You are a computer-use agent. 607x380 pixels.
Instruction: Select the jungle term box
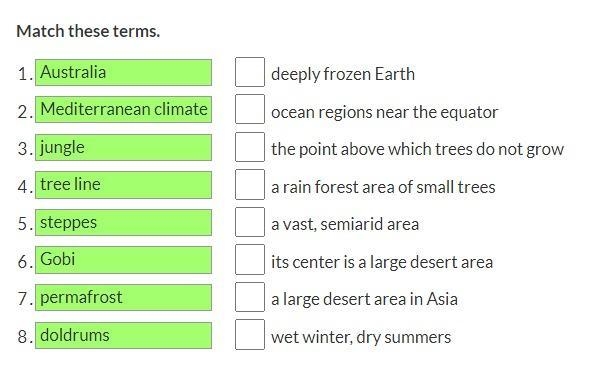tap(123, 147)
